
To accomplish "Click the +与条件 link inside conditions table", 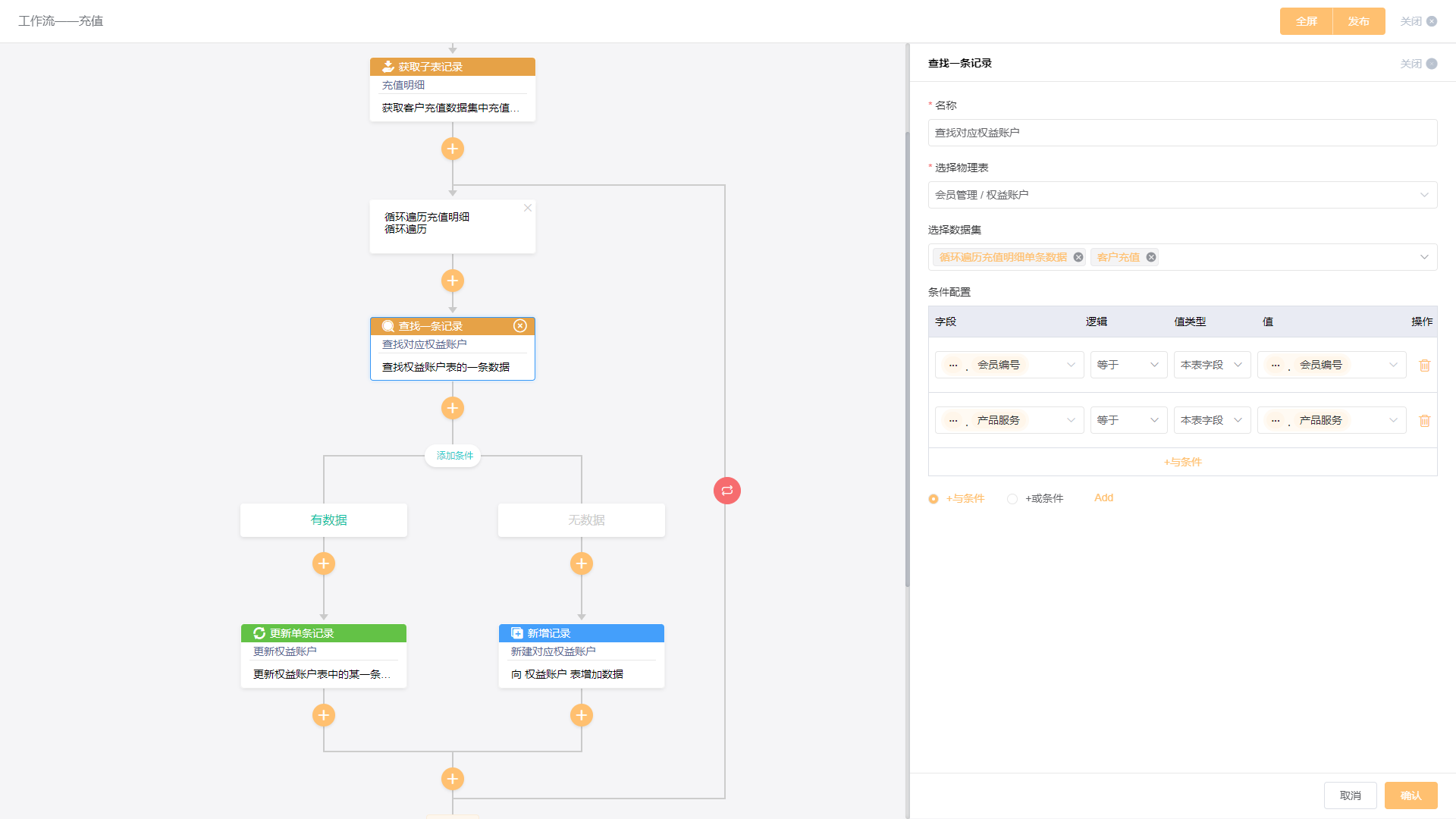I will tap(1182, 462).
